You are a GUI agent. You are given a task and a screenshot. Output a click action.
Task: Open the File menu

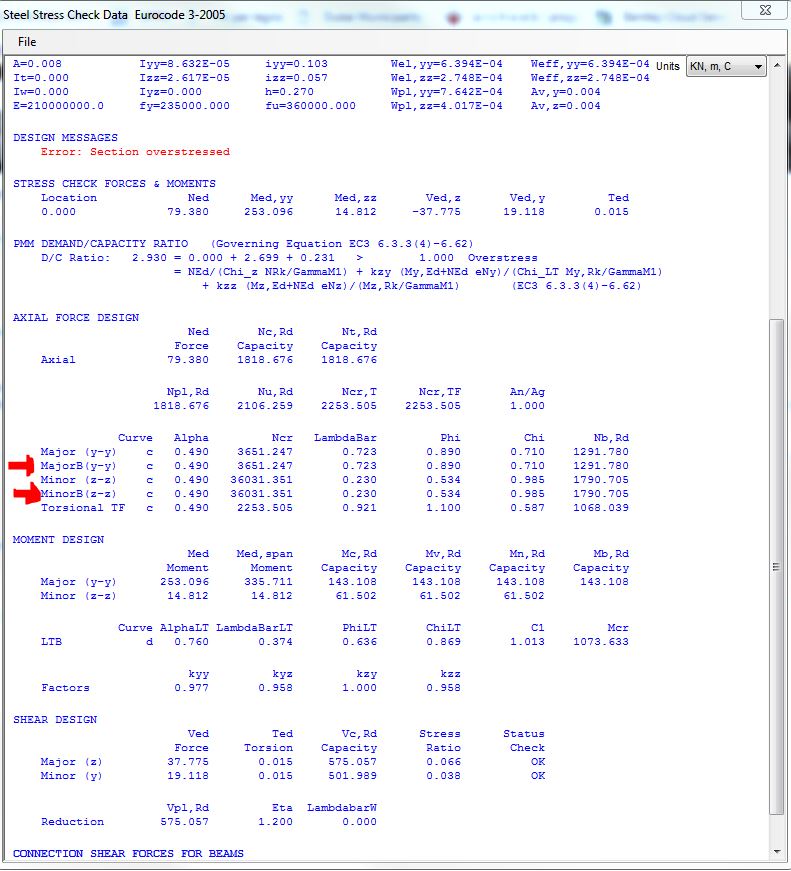[27, 42]
